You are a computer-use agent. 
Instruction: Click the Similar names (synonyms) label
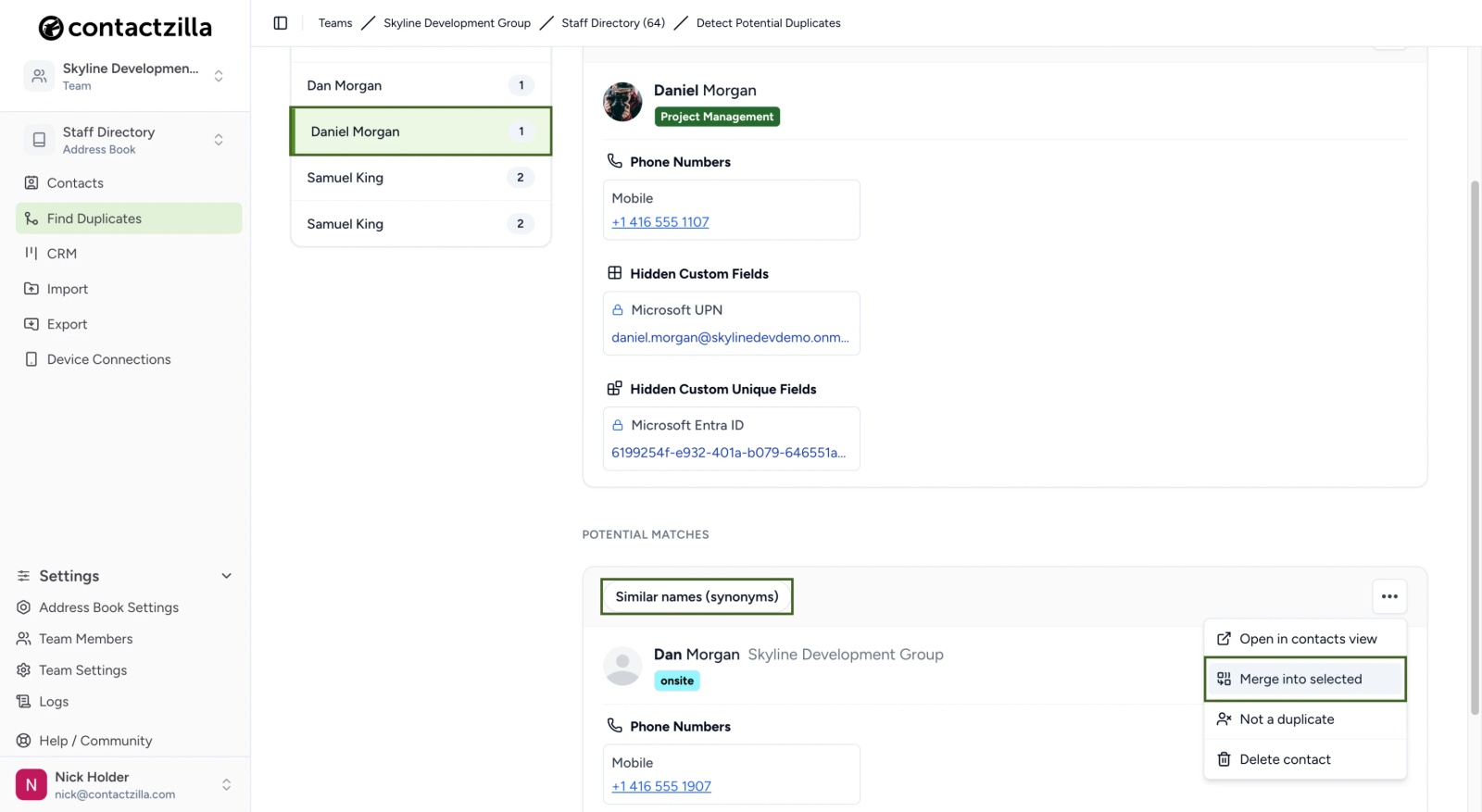click(x=697, y=597)
